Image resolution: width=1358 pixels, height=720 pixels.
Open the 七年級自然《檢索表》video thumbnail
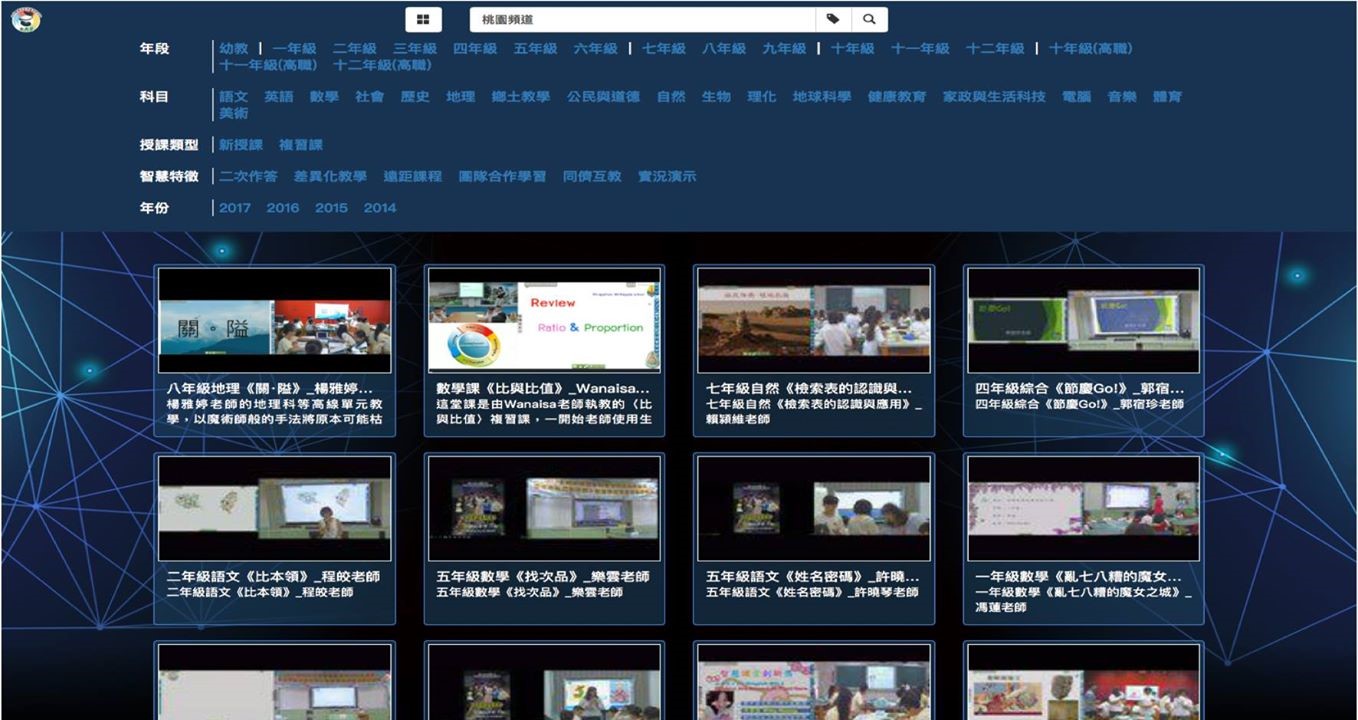tap(814, 320)
